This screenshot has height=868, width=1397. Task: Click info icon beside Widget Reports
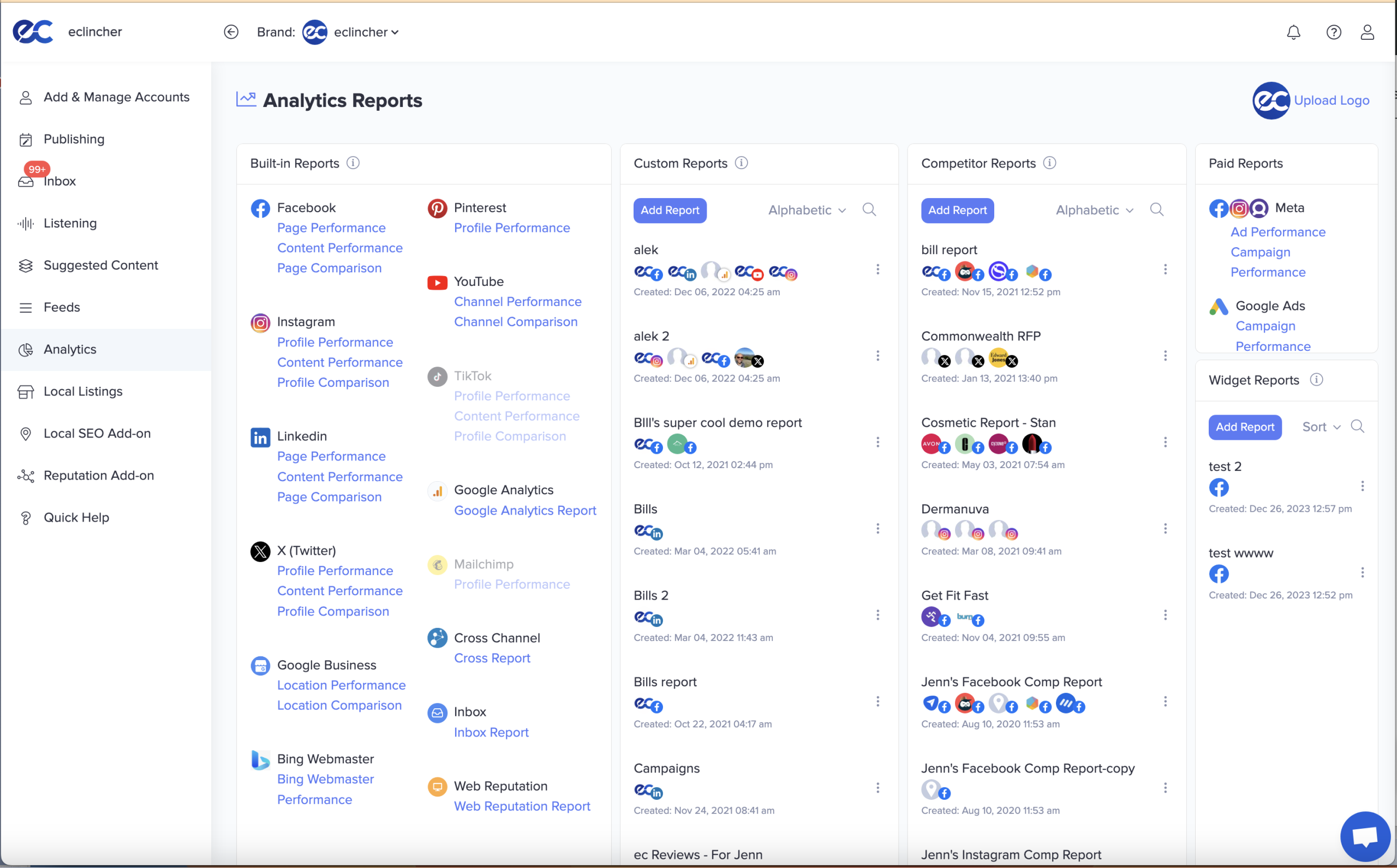point(1316,380)
